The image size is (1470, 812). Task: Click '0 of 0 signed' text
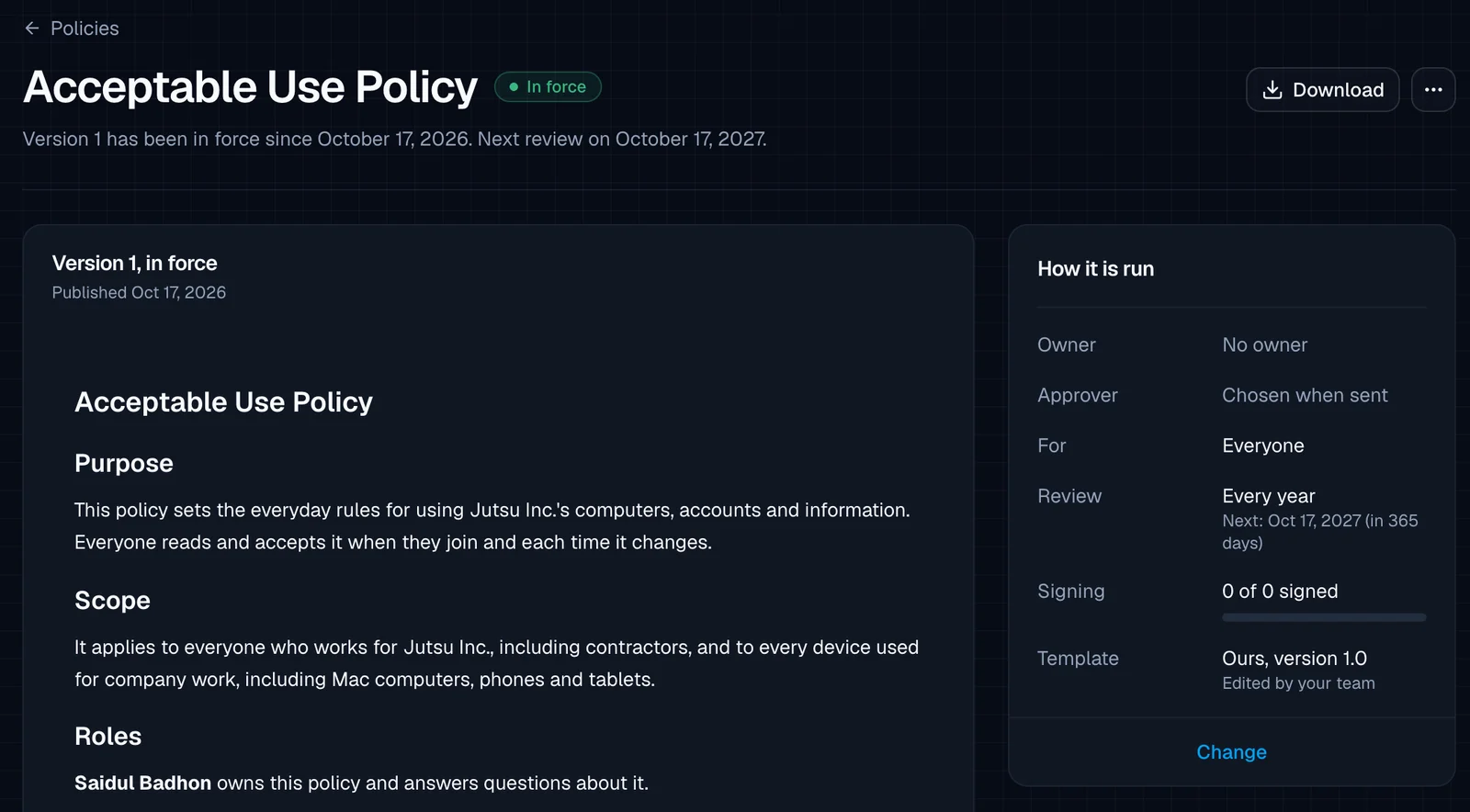tap(1280, 592)
